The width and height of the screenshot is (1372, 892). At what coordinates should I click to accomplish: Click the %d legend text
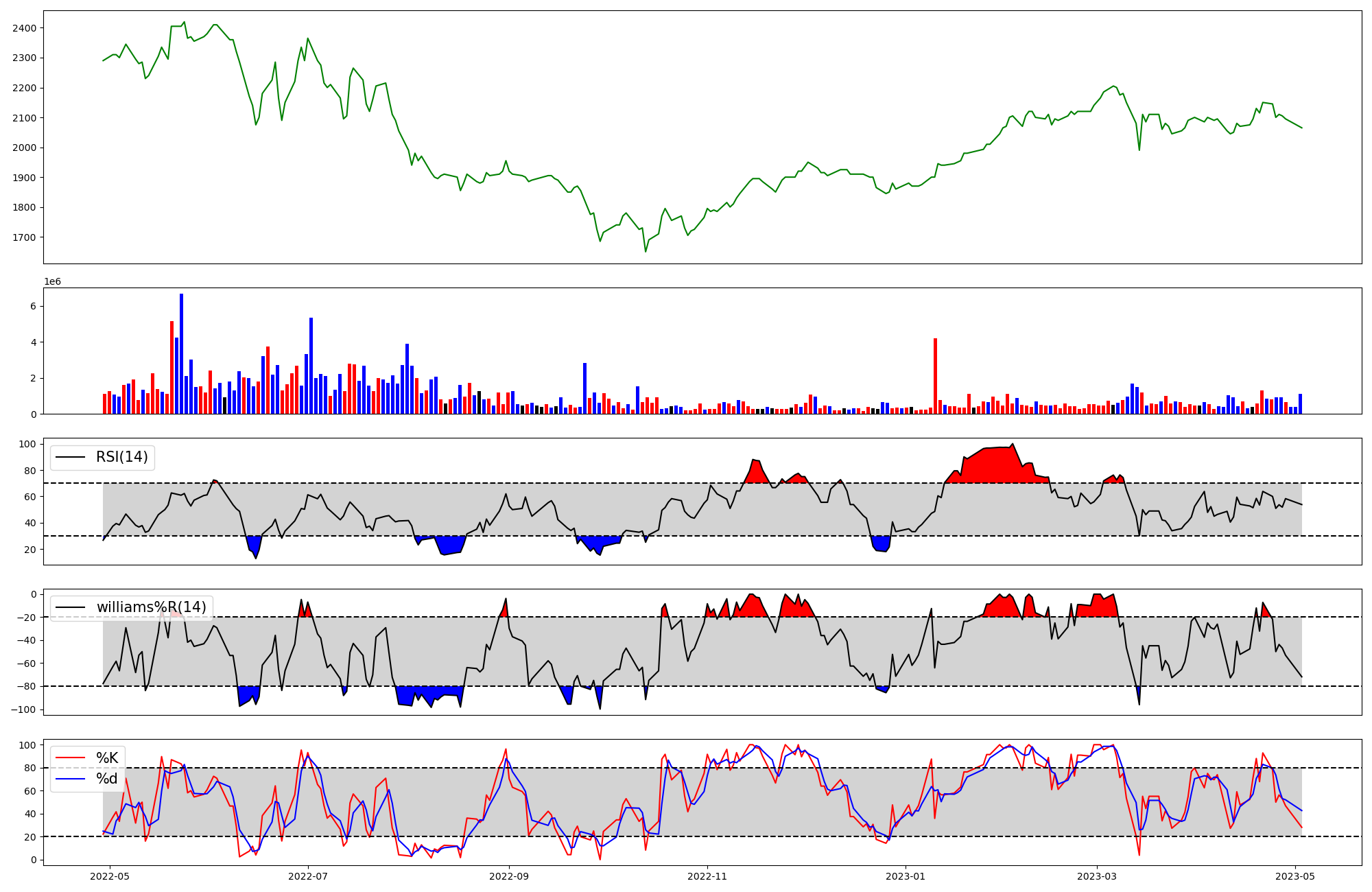[x=107, y=779]
